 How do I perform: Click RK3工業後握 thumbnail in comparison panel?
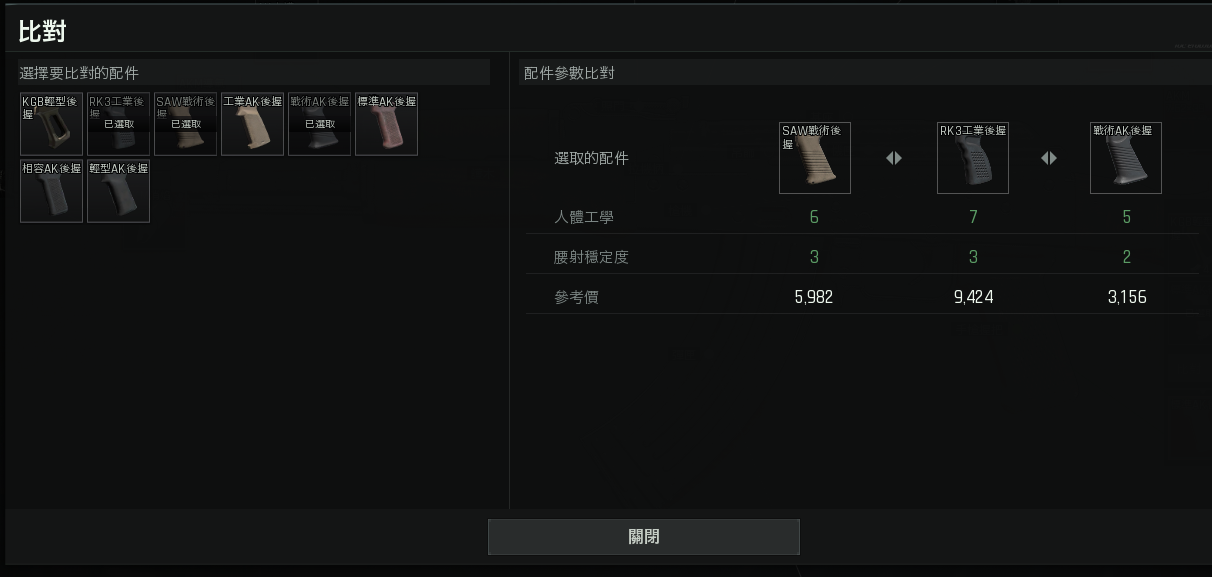click(x=973, y=158)
